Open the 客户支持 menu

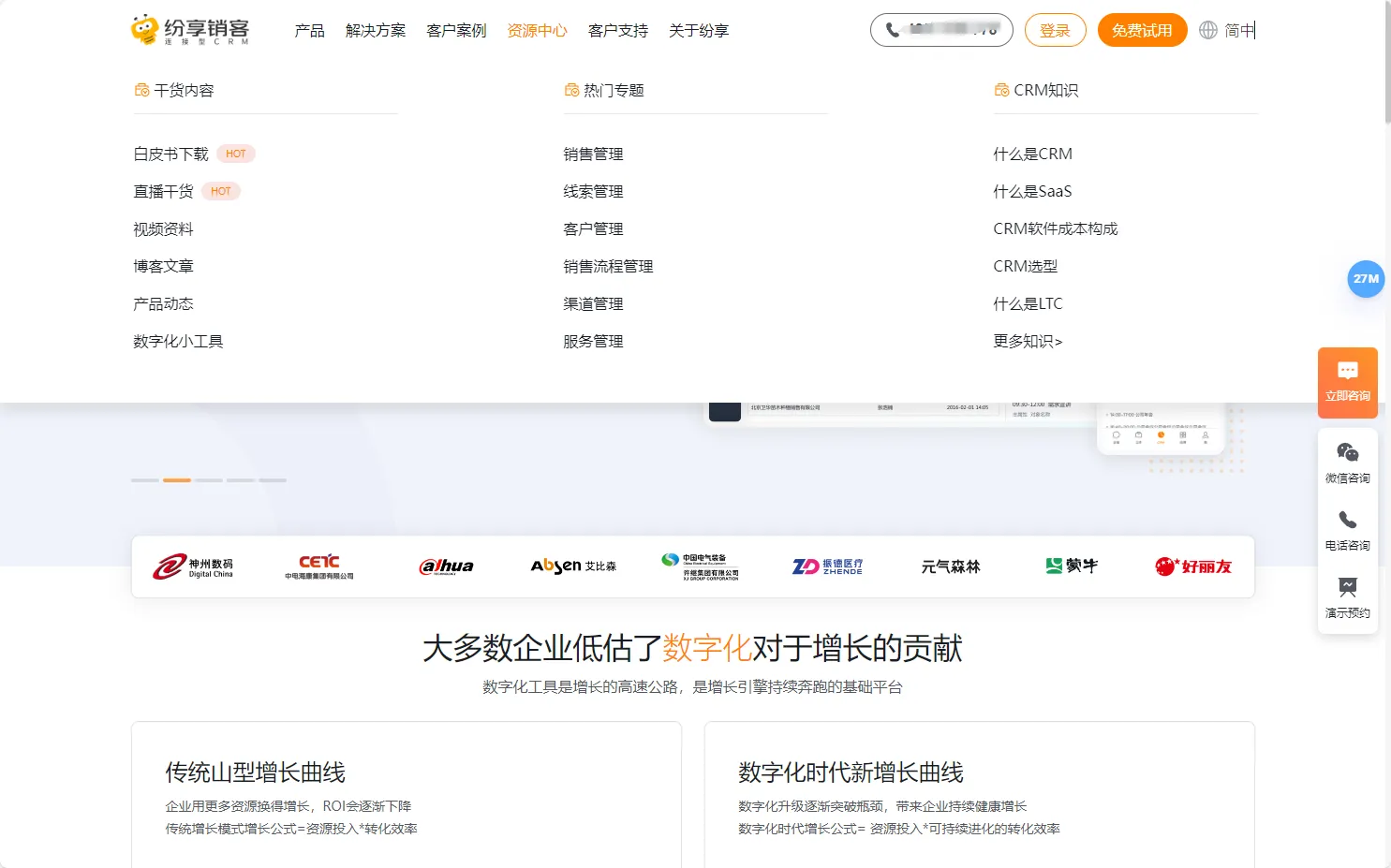coord(618,31)
